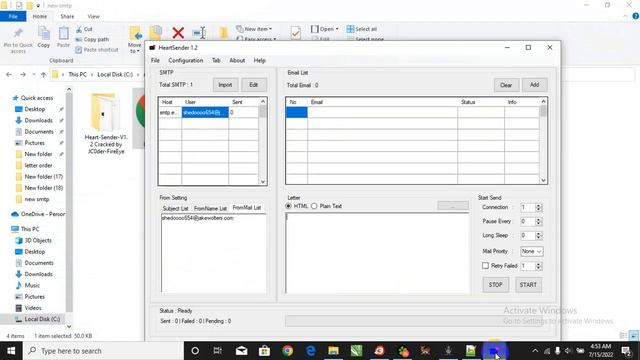Open Microsoft Store from taskbar
640x360 pixels.
[x=264, y=351]
